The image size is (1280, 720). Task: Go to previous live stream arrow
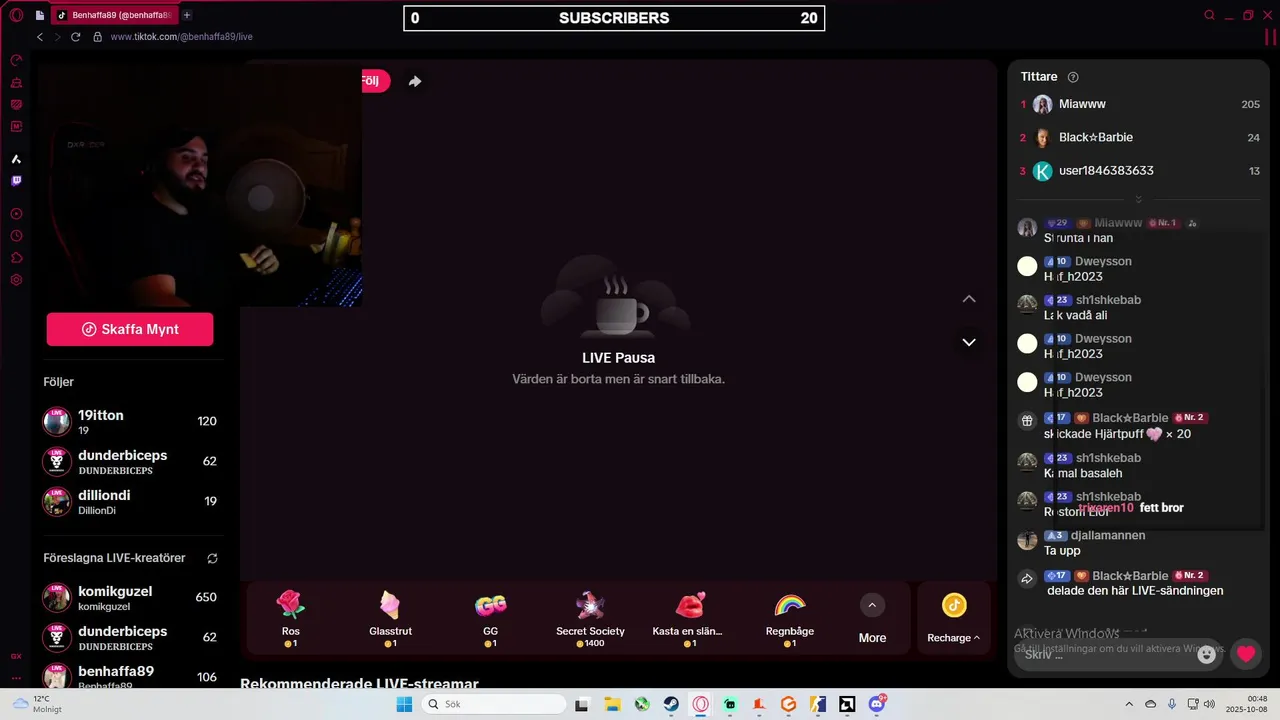pyautogui.click(x=968, y=299)
